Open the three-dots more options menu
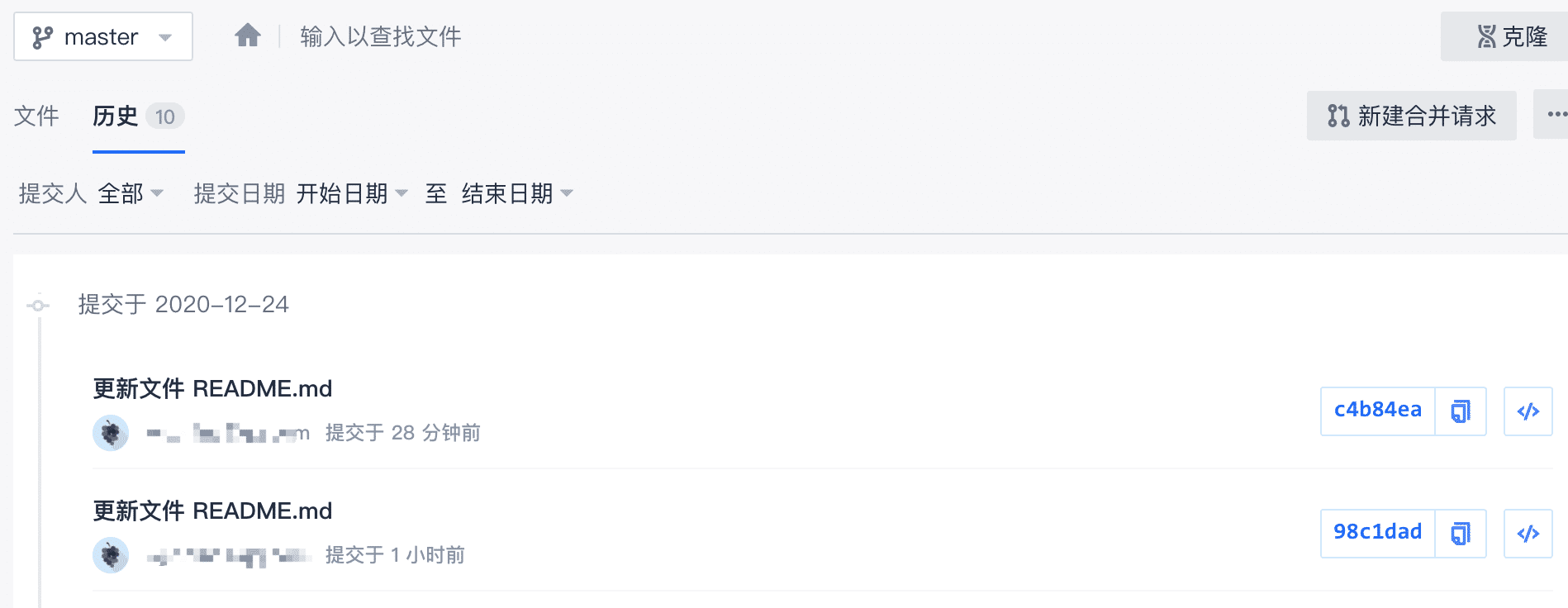 pos(1555,115)
